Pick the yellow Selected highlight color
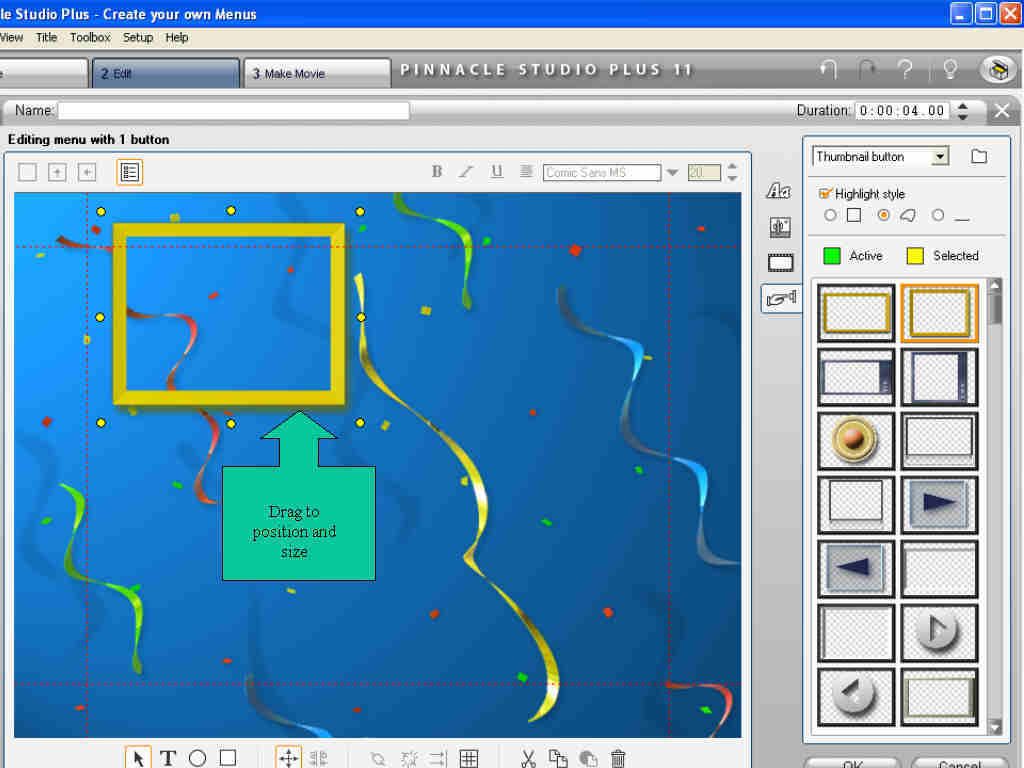The width and height of the screenshot is (1024, 768). (x=915, y=256)
